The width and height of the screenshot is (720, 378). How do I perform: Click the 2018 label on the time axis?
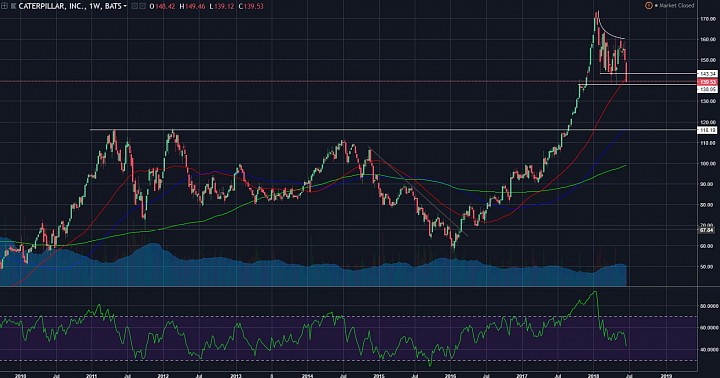pyautogui.click(x=594, y=375)
